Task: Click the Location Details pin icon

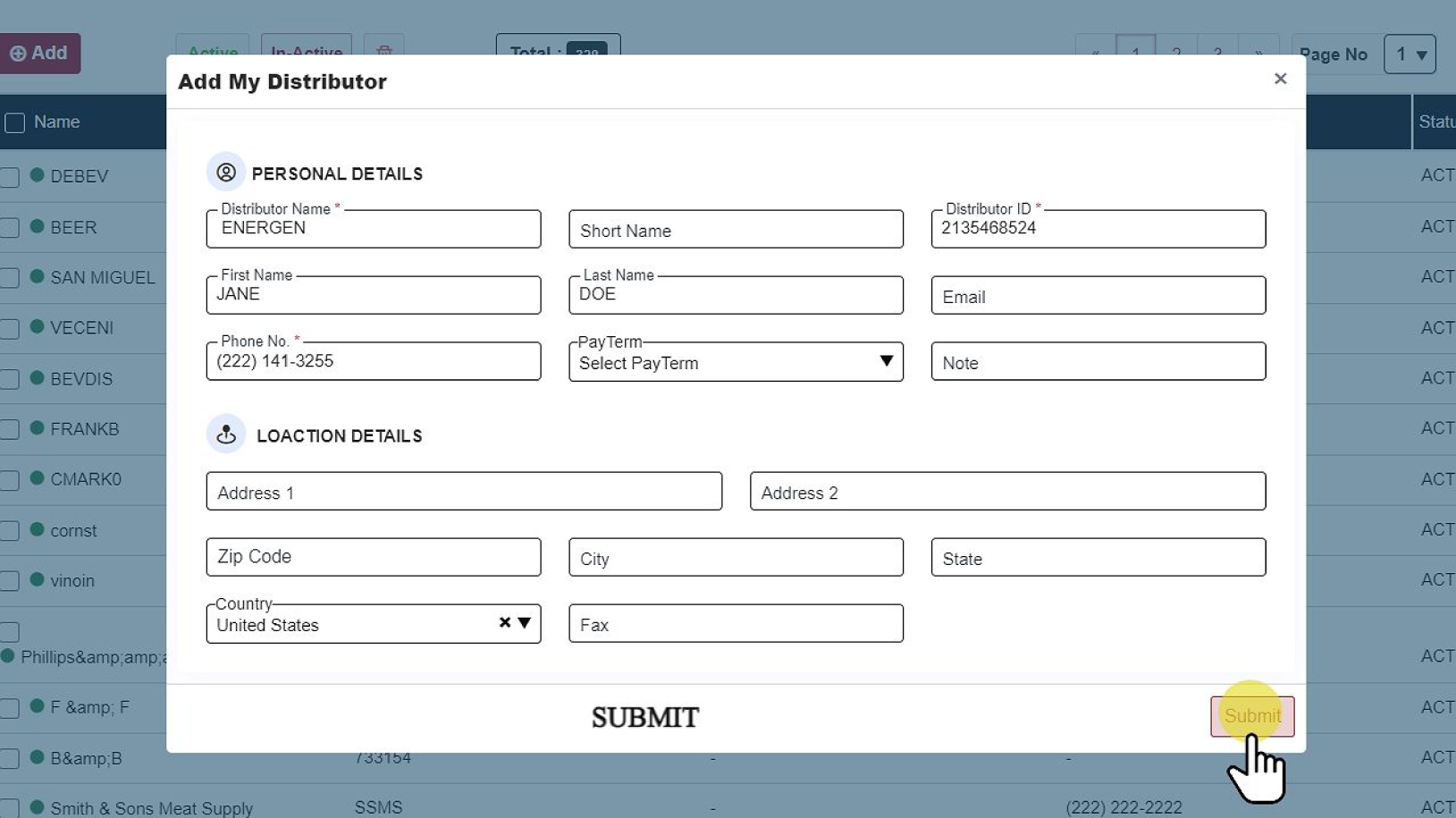Action: [x=226, y=434]
